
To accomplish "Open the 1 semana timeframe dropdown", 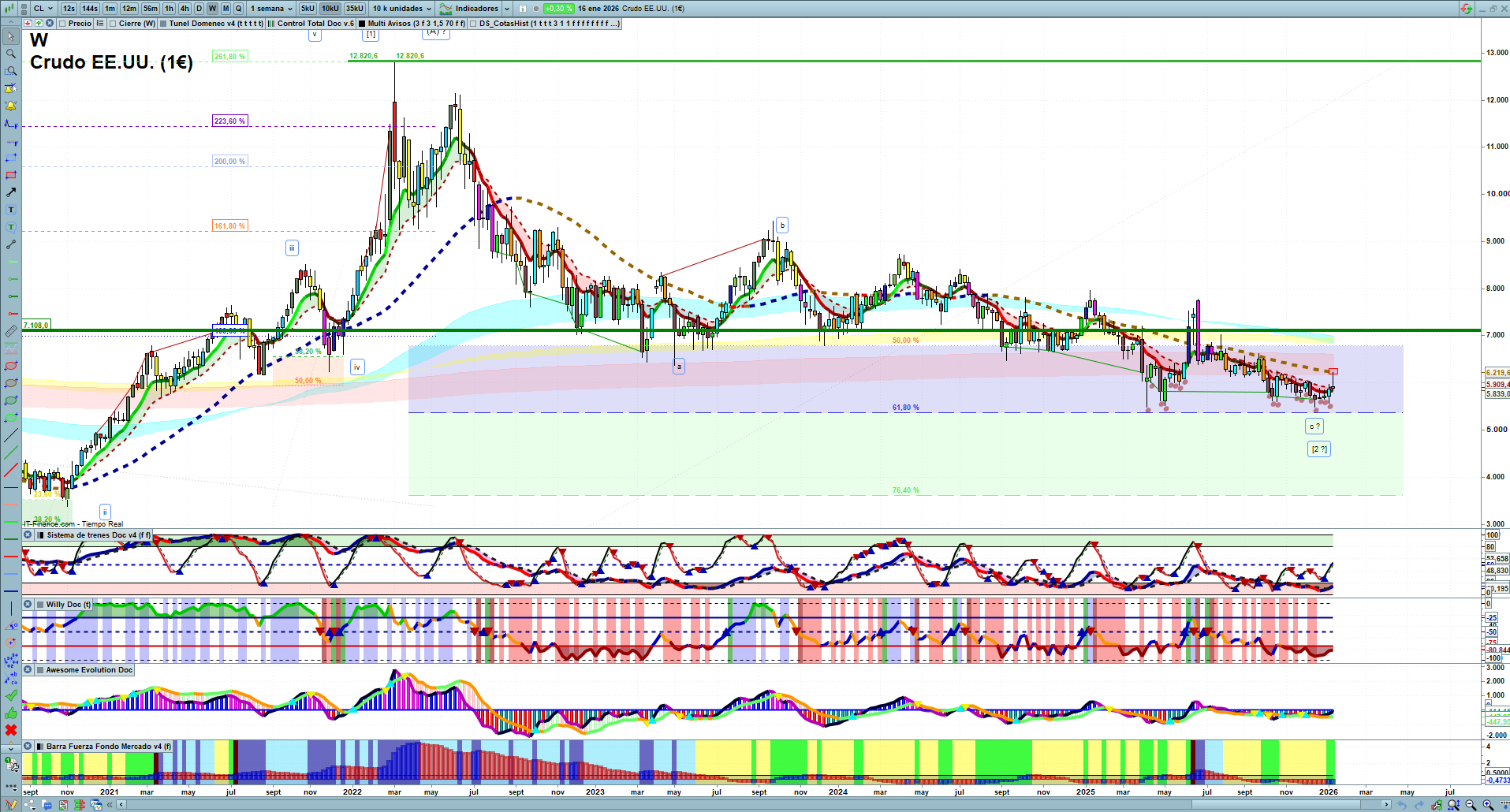I will [271, 9].
